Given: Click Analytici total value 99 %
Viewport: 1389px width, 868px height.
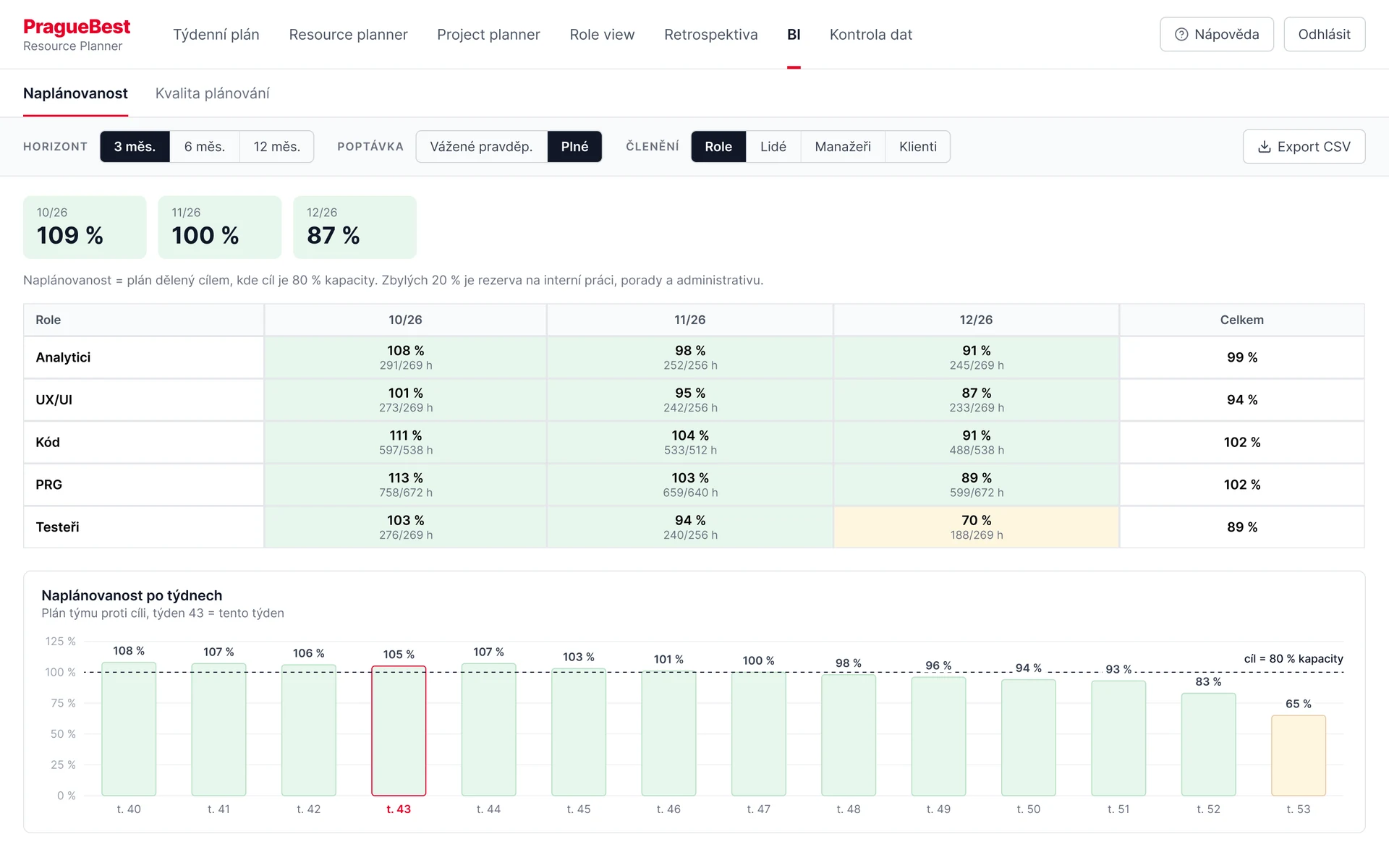Looking at the screenshot, I should (x=1241, y=357).
